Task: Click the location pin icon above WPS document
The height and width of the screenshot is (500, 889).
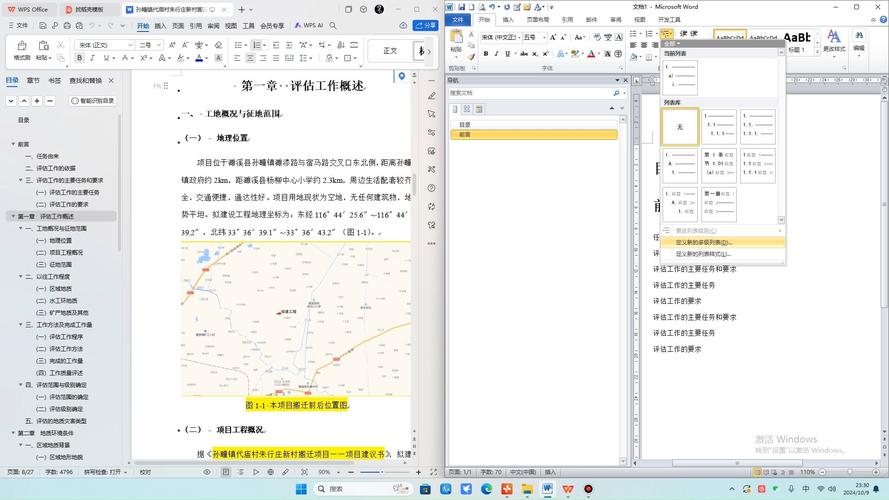Action: point(402,76)
